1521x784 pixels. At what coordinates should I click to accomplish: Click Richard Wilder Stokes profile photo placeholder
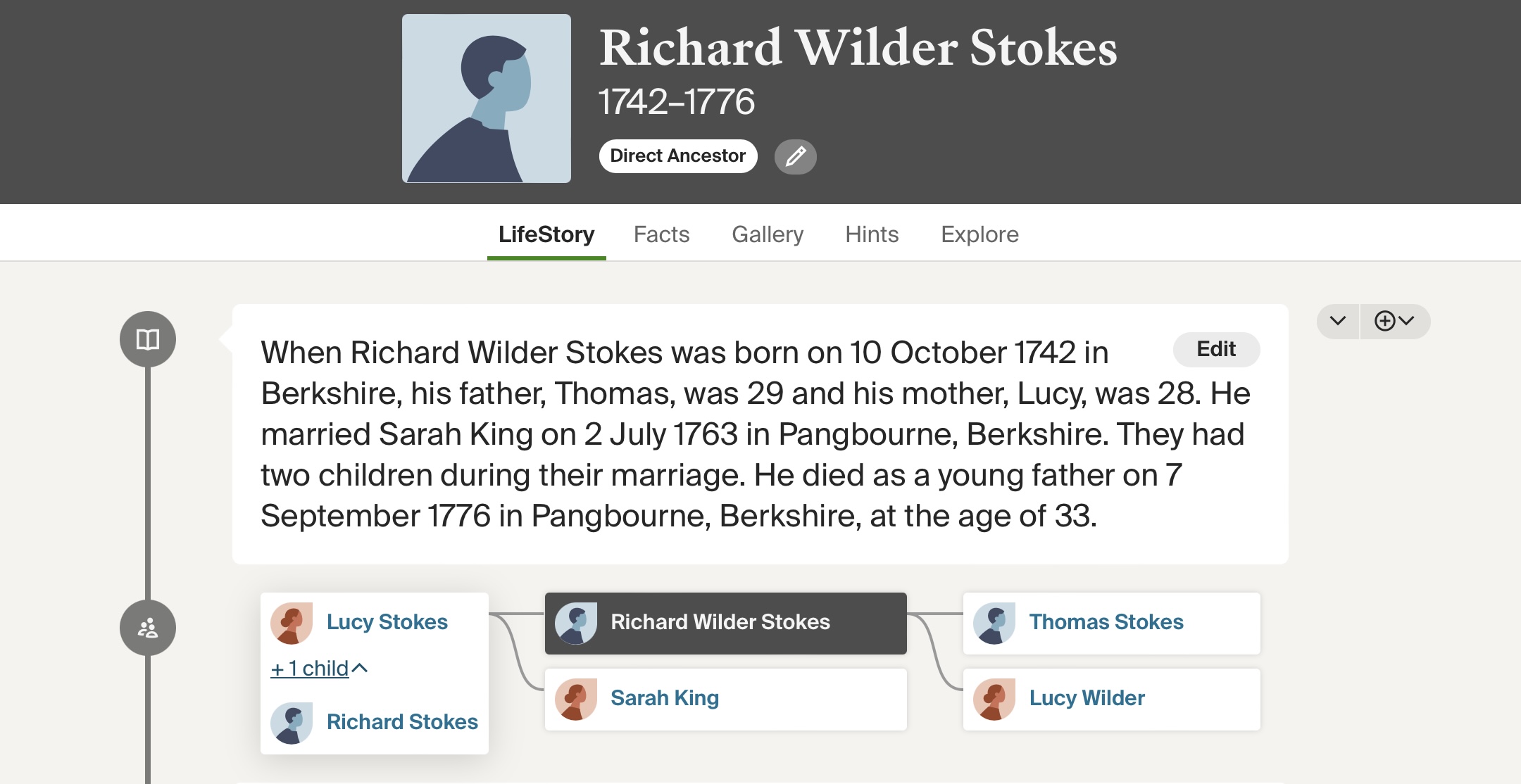pyautogui.click(x=487, y=99)
